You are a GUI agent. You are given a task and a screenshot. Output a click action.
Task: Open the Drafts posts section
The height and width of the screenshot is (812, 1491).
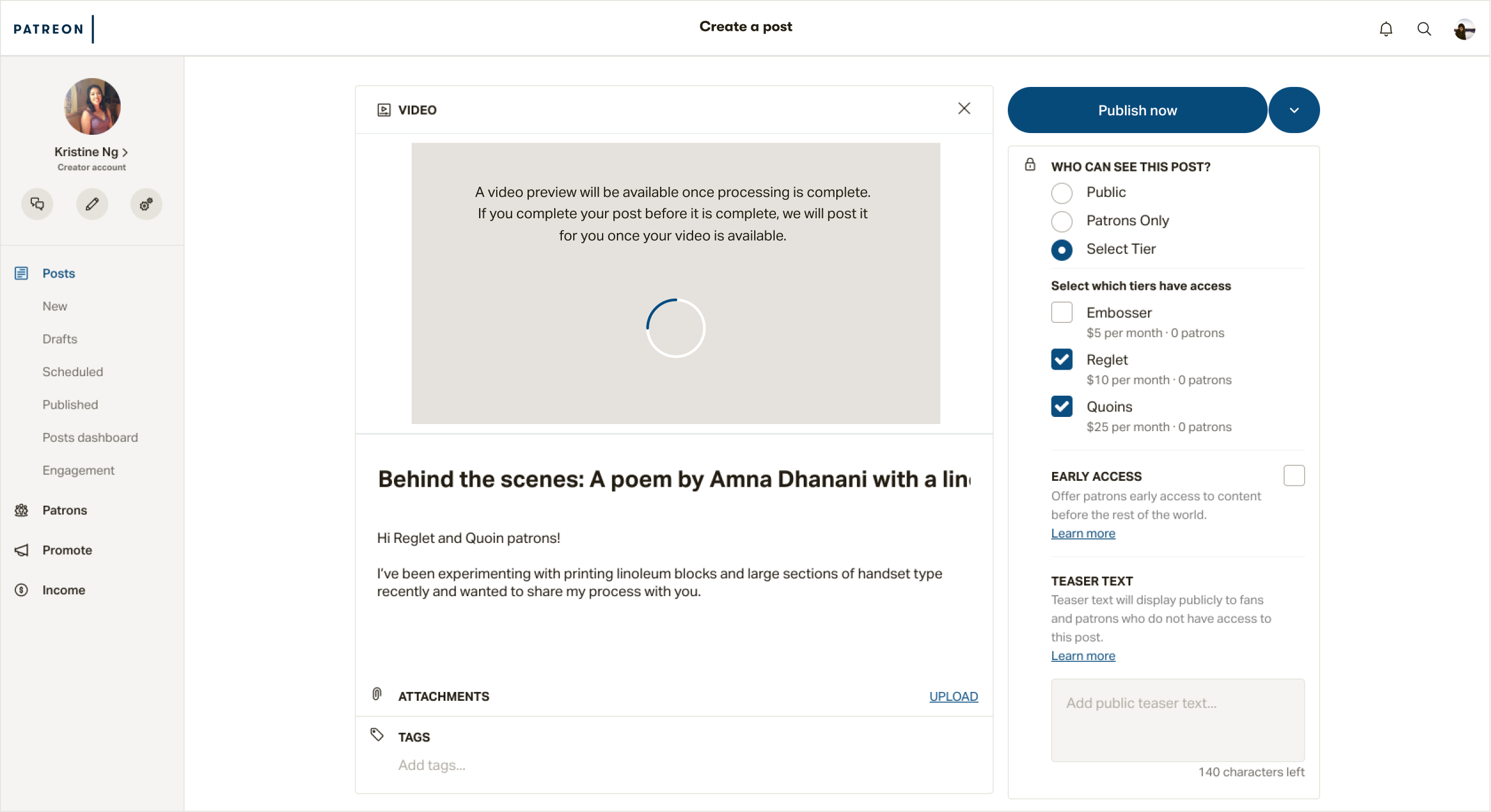[x=60, y=339]
